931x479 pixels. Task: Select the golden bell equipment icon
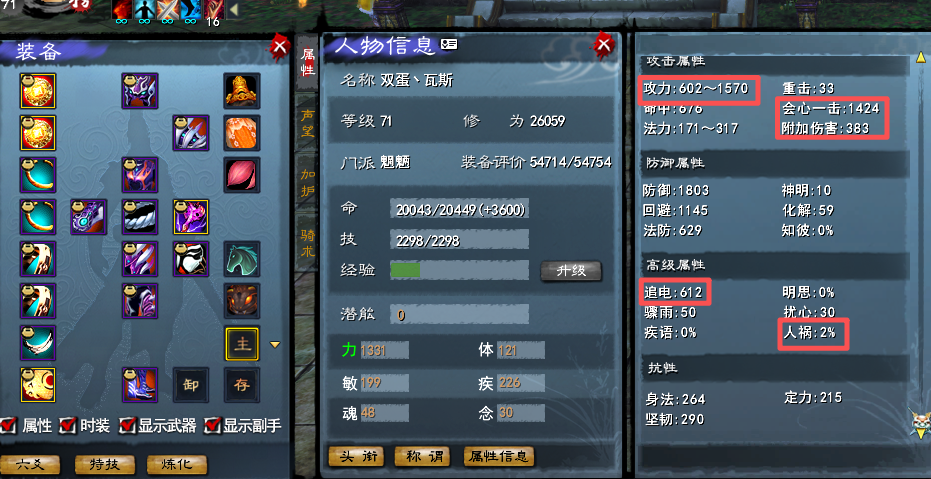point(242,90)
